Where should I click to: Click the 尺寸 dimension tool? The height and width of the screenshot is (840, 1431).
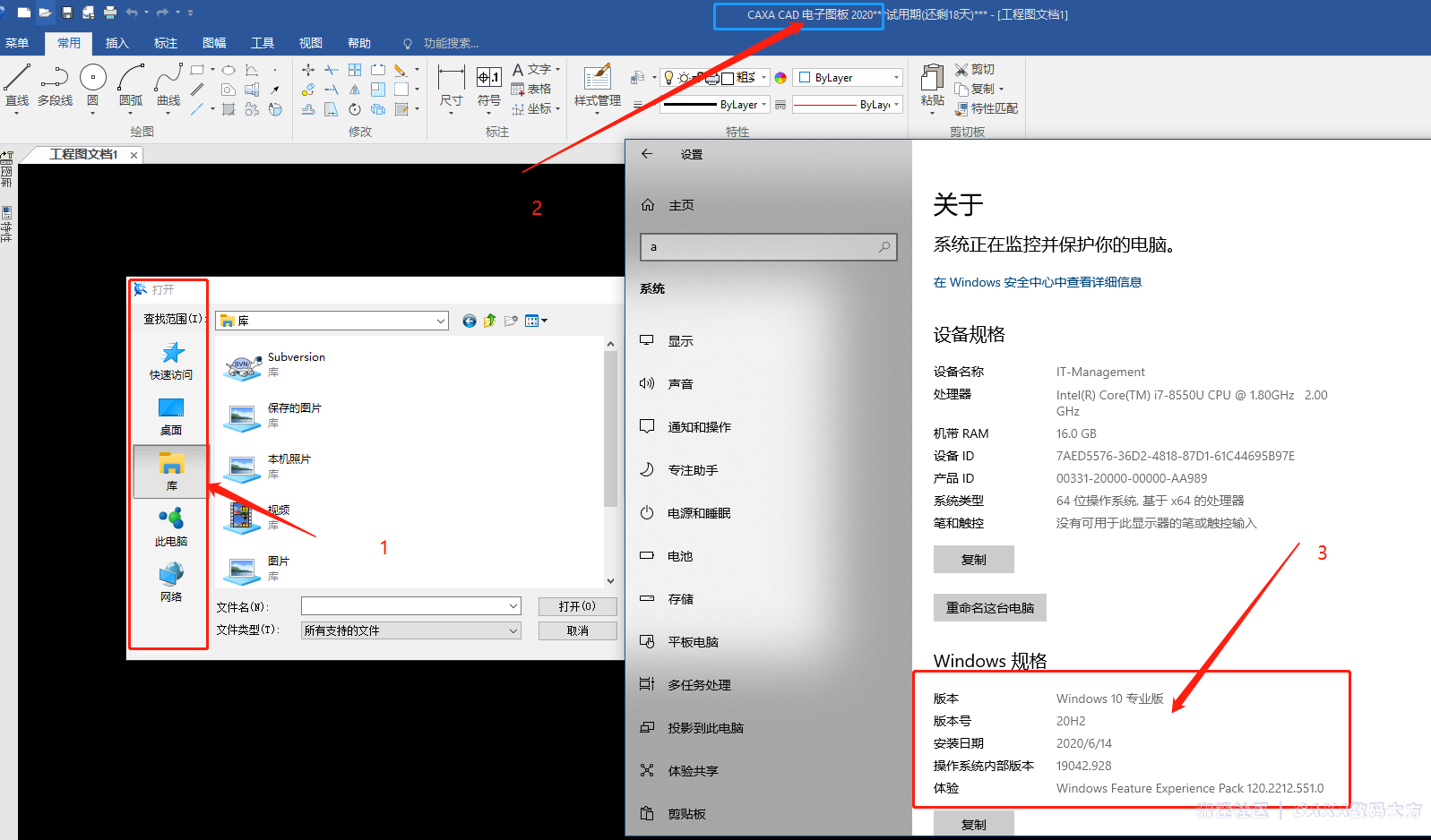click(452, 85)
